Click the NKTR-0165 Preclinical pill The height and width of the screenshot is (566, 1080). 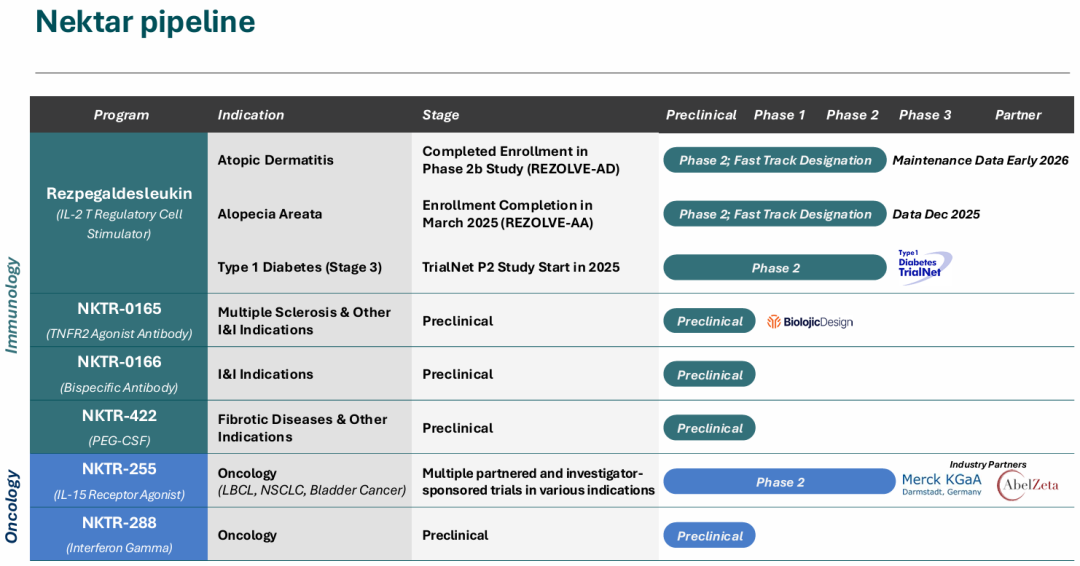pyautogui.click(x=709, y=322)
